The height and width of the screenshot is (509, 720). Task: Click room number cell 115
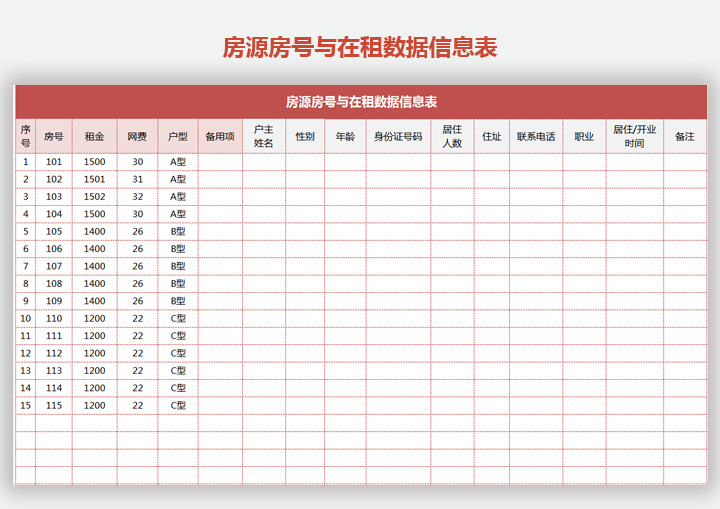pyautogui.click(x=54, y=406)
